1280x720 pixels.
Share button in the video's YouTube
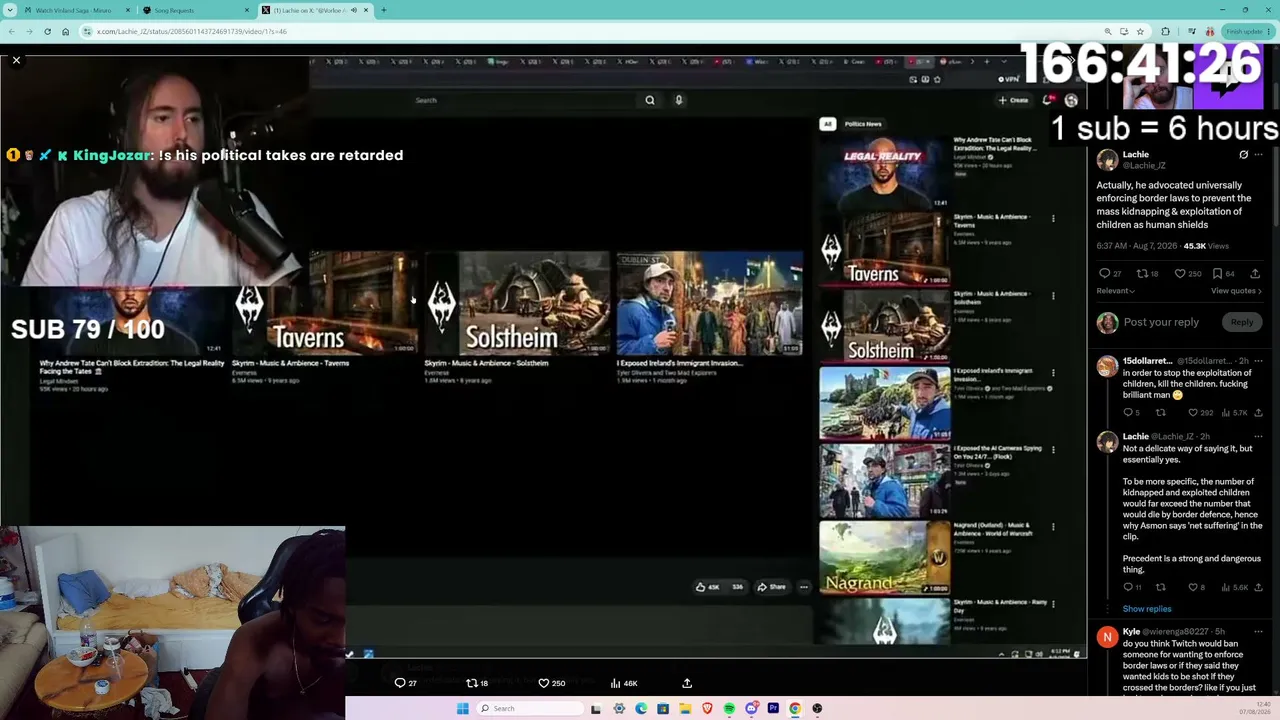771,587
